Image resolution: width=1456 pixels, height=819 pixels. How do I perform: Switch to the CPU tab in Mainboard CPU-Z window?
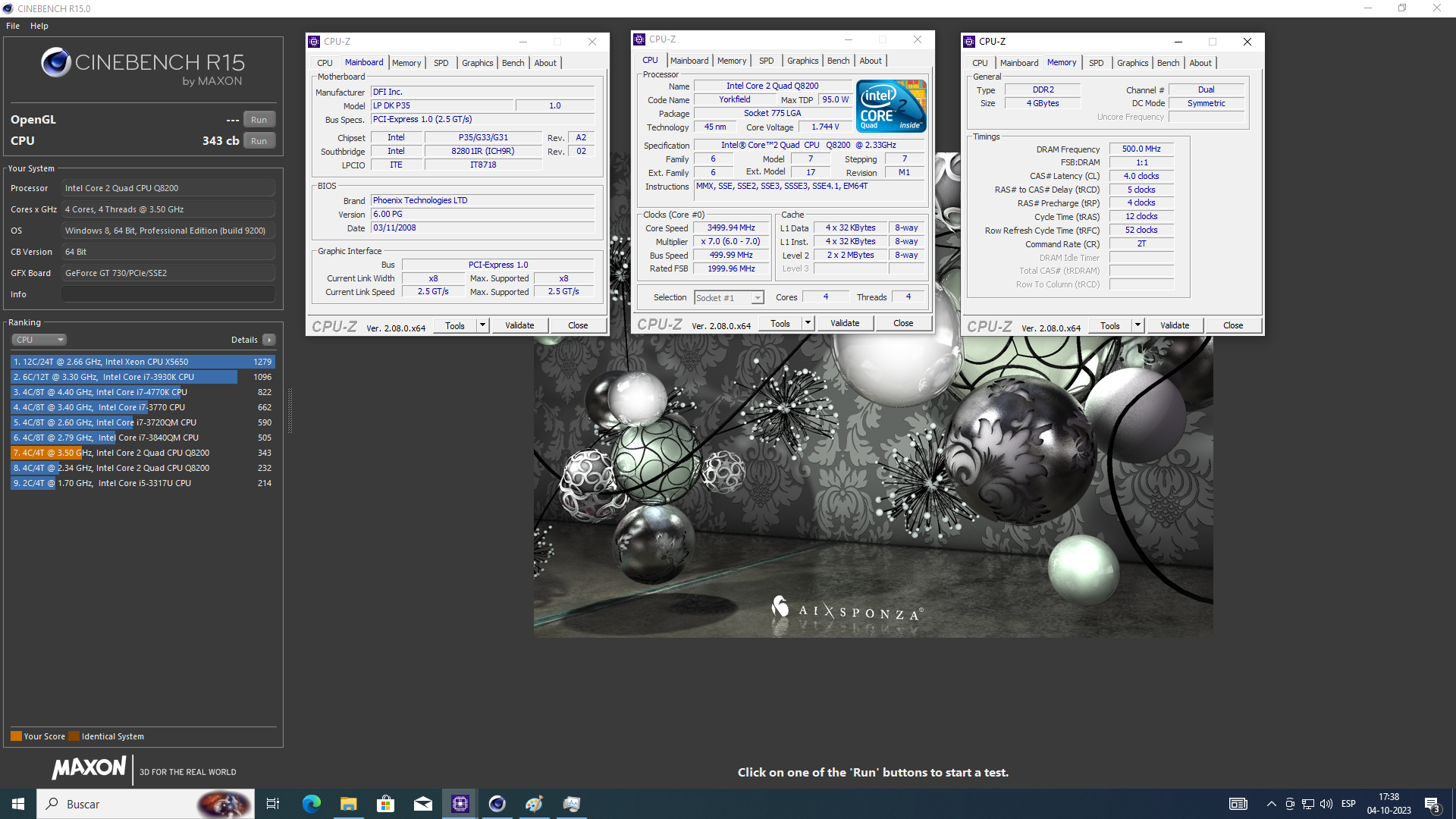[325, 63]
